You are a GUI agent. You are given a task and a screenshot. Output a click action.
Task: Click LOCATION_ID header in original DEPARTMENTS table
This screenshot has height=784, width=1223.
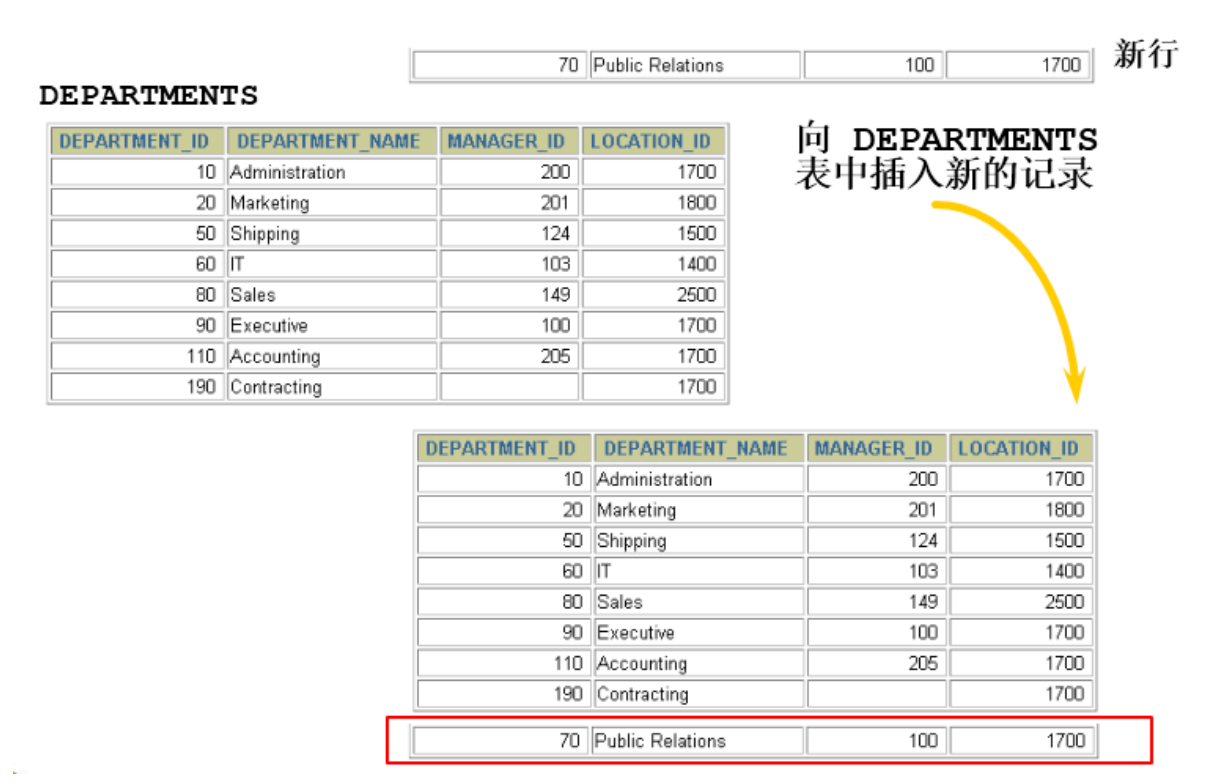(653, 141)
